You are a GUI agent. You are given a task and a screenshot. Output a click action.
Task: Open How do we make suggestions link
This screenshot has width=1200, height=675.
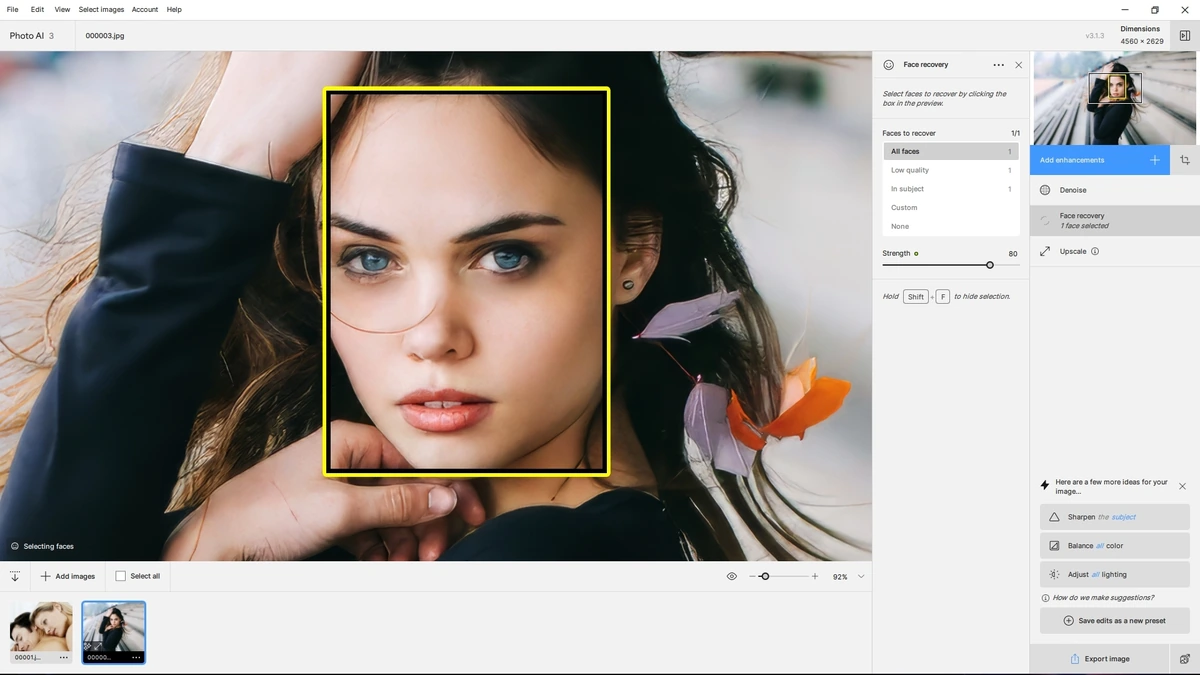point(1103,598)
